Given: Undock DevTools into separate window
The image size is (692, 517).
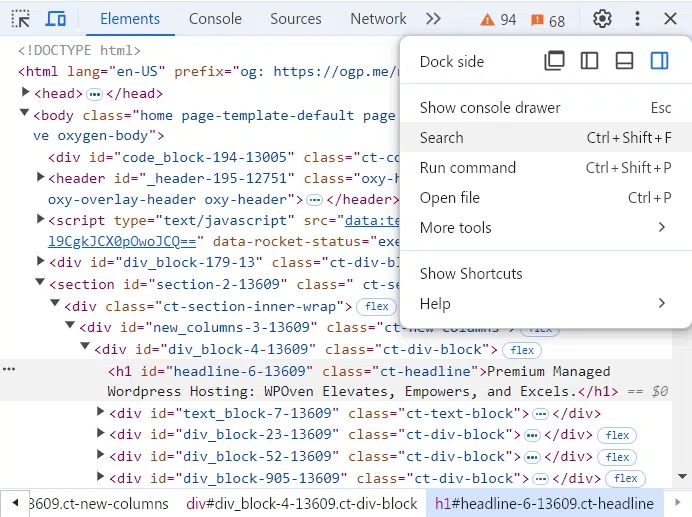Looking at the screenshot, I should [x=554, y=61].
